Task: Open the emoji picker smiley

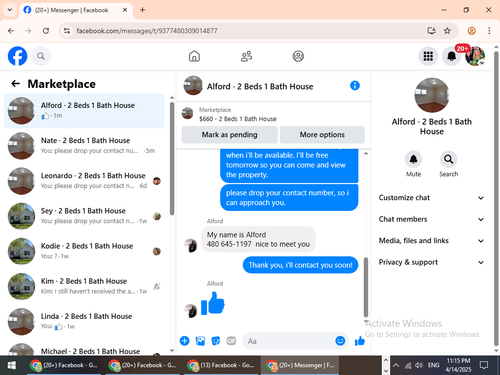Action: 340,341
